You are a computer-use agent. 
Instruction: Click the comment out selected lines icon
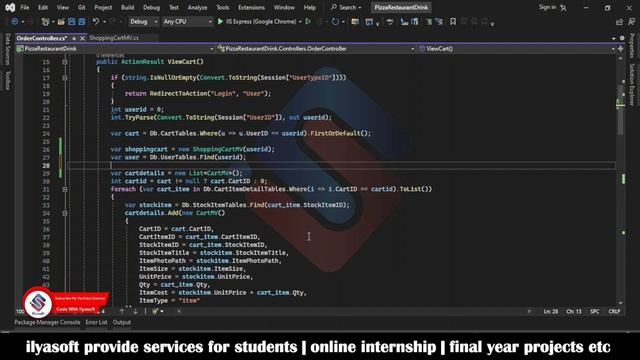[429, 22]
